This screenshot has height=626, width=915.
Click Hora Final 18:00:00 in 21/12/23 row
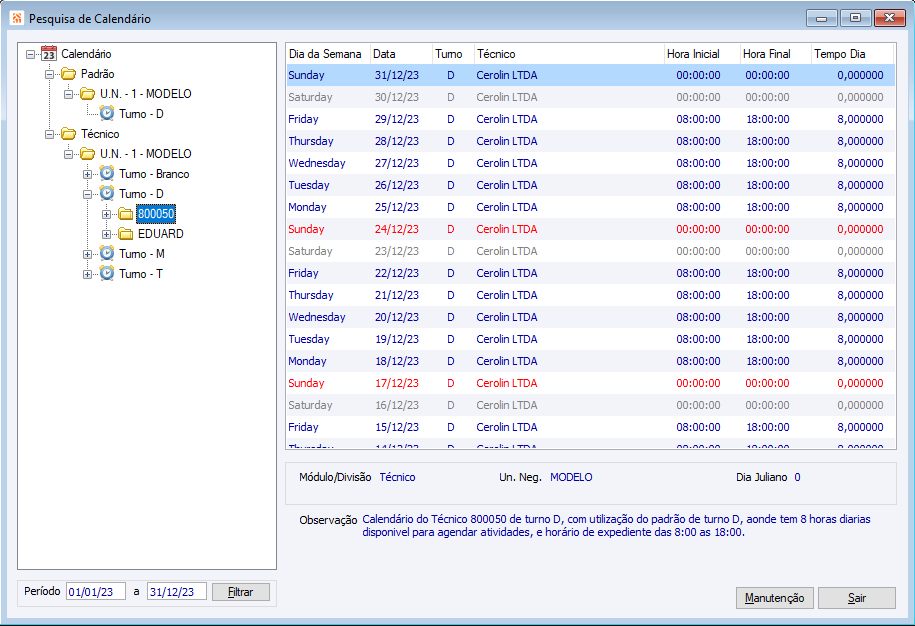coord(768,295)
